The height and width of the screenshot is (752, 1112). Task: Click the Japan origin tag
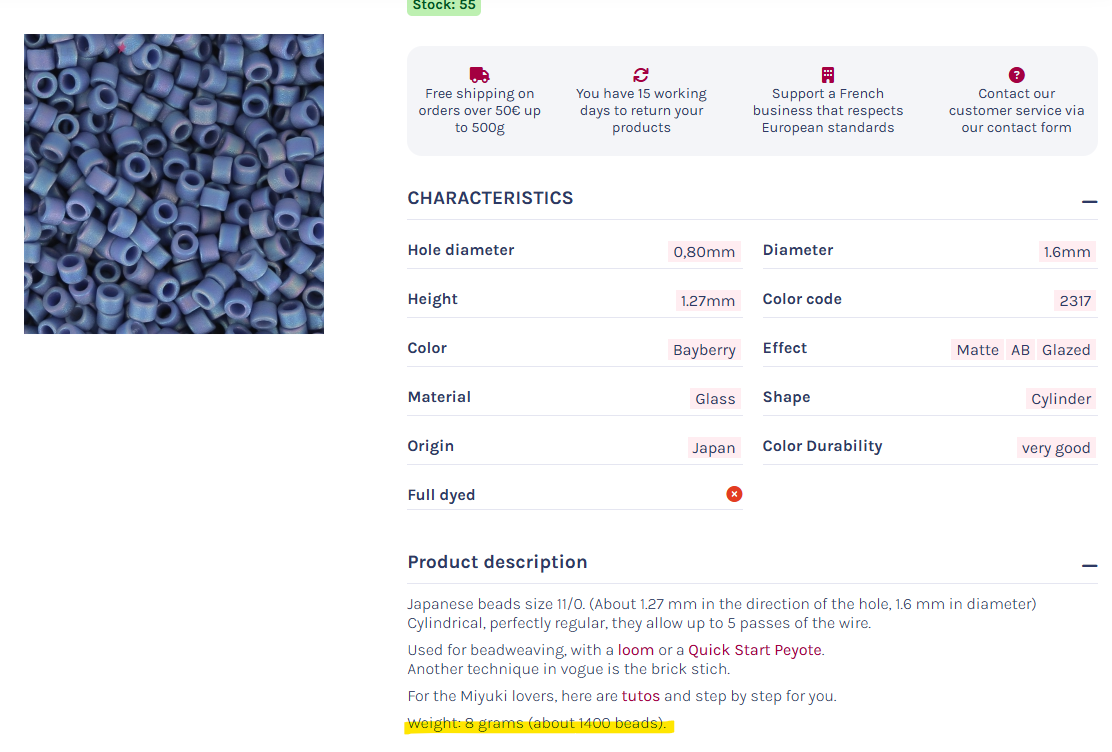coord(713,448)
